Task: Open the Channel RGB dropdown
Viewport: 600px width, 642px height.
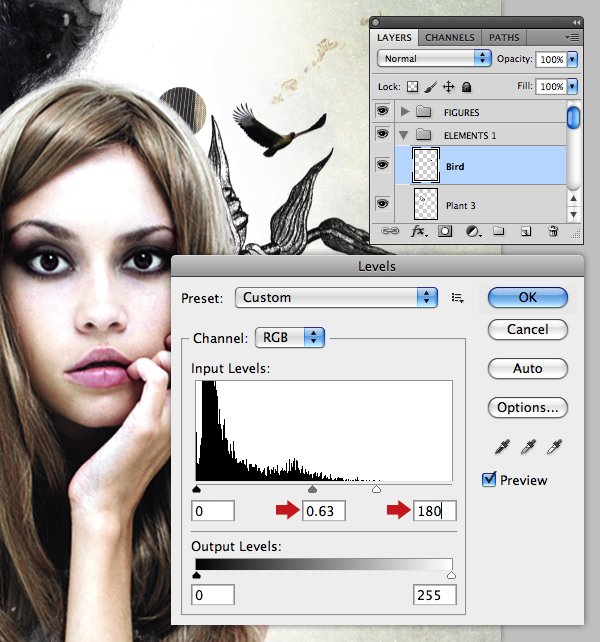Action: pos(290,338)
